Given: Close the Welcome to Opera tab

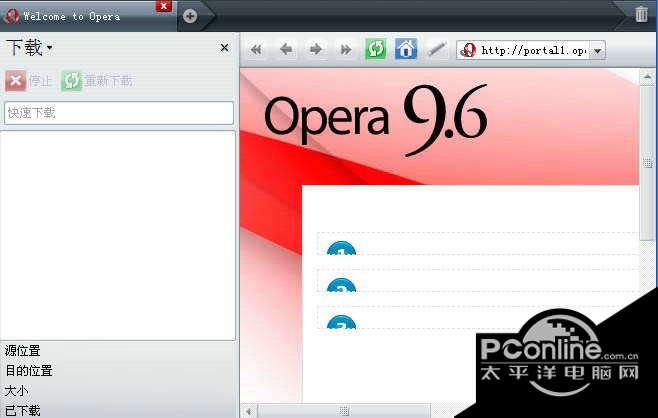Looking at the screenshot, I should coord(164,6).
